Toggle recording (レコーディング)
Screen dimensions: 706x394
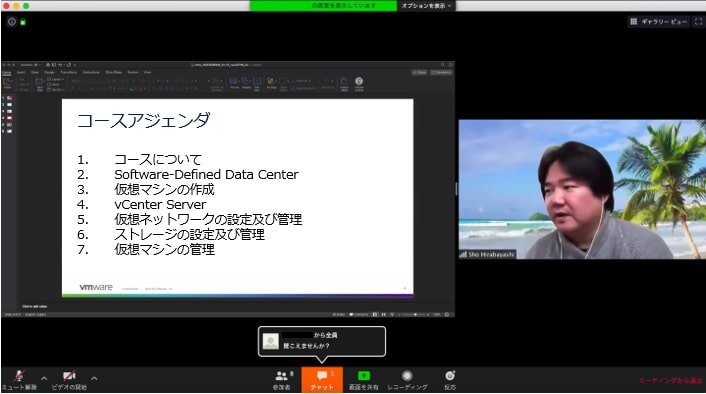pyautogui.click(x=407, y=380)
